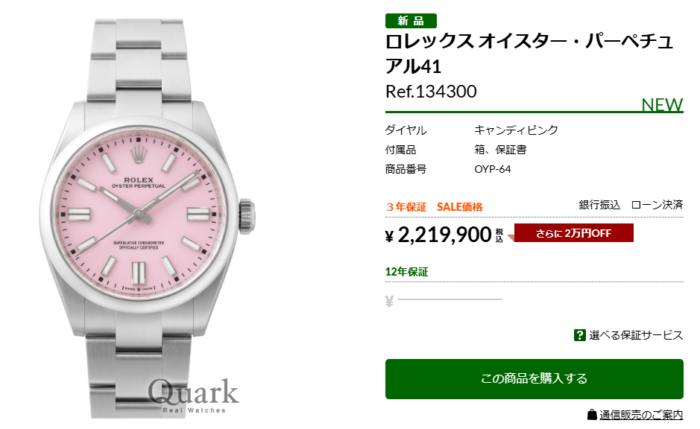Click the product title ロレックス オイスター・パーペチュアル41
This screenshot has height=429, width=700.
coord(529,54)
